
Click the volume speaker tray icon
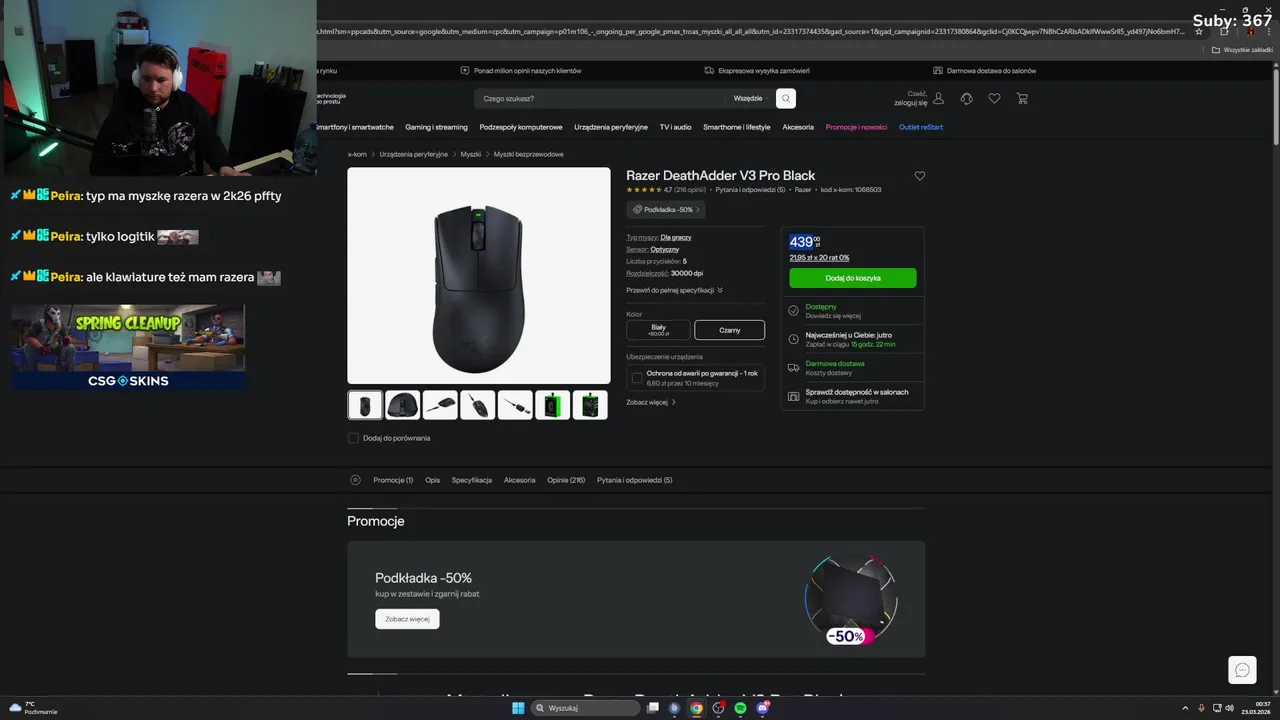coord(1230,708)
